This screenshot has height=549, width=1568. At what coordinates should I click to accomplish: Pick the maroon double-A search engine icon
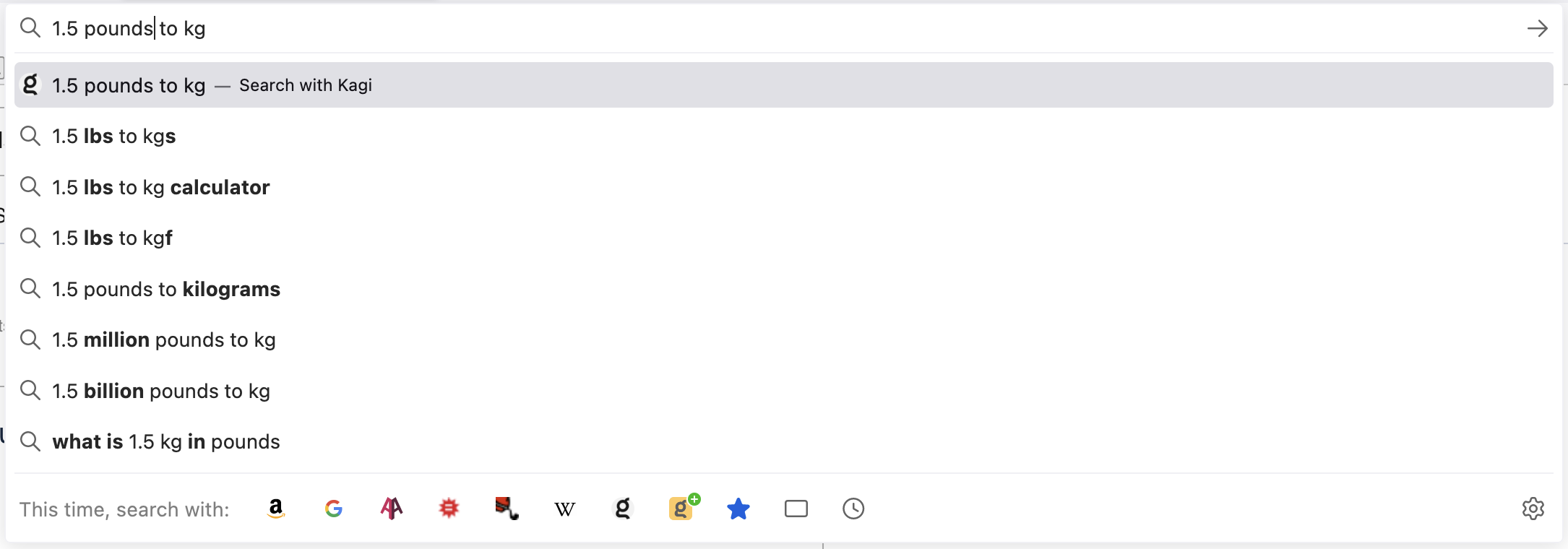point(391,509)
